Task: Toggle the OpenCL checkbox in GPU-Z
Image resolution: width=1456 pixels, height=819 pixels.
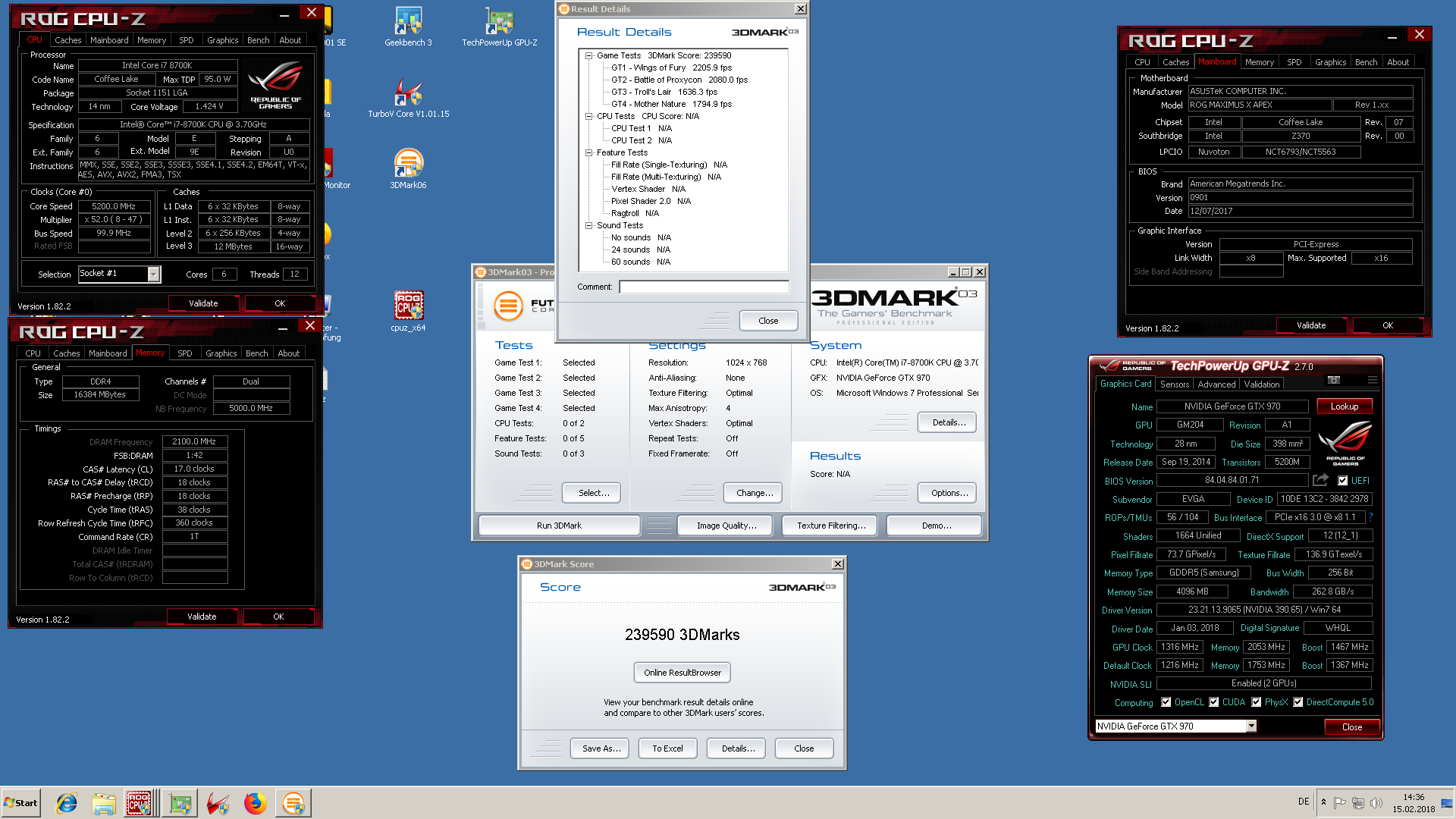Action: pos(1166,702)
